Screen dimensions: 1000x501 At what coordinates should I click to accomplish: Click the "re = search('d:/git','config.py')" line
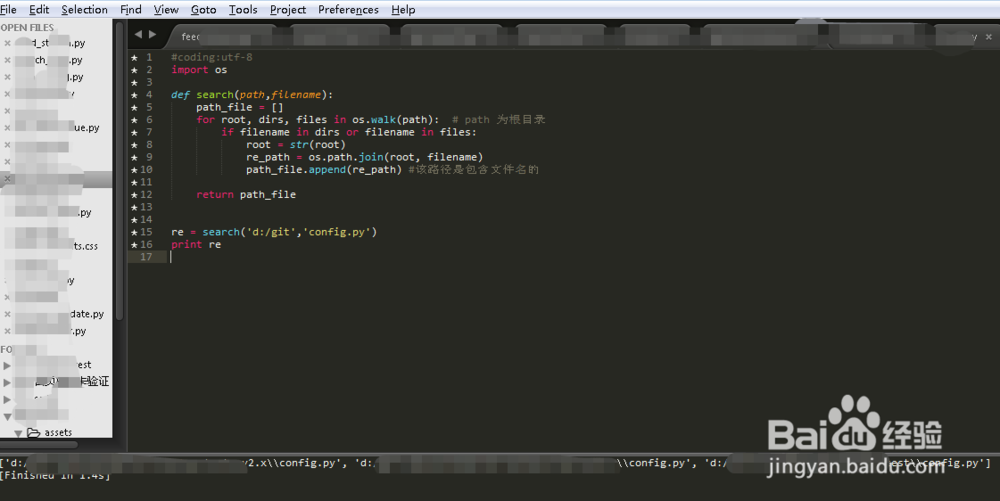click(x=274, y=232)
